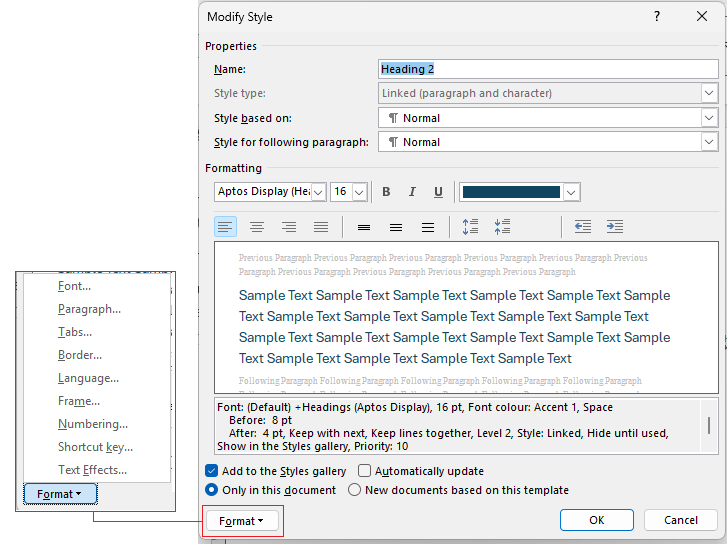Apply align right paragraph icon

pos(289,227)
